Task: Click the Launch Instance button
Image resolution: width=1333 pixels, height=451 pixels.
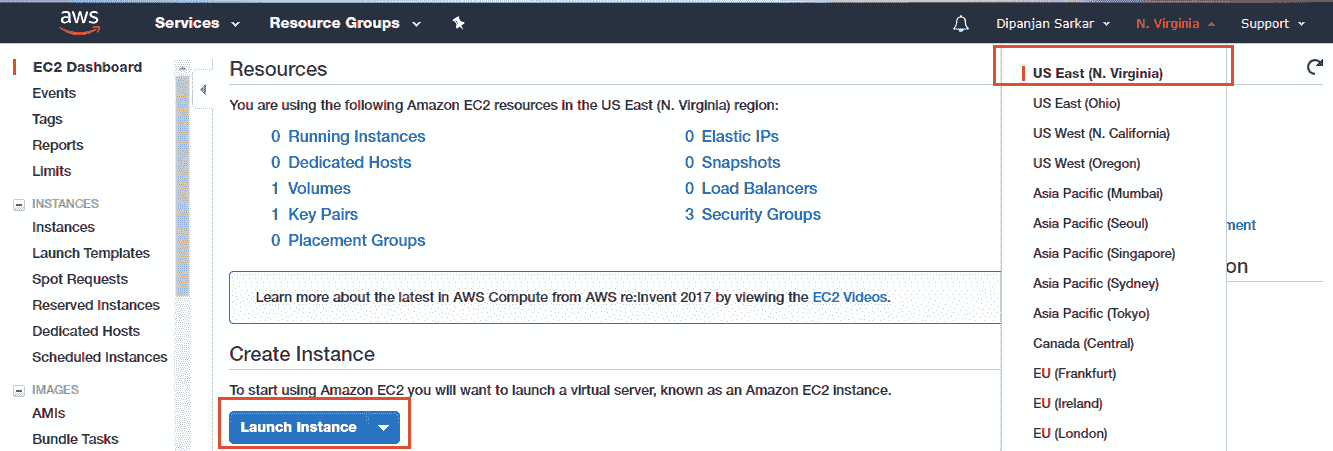Action: pos(298,428)
